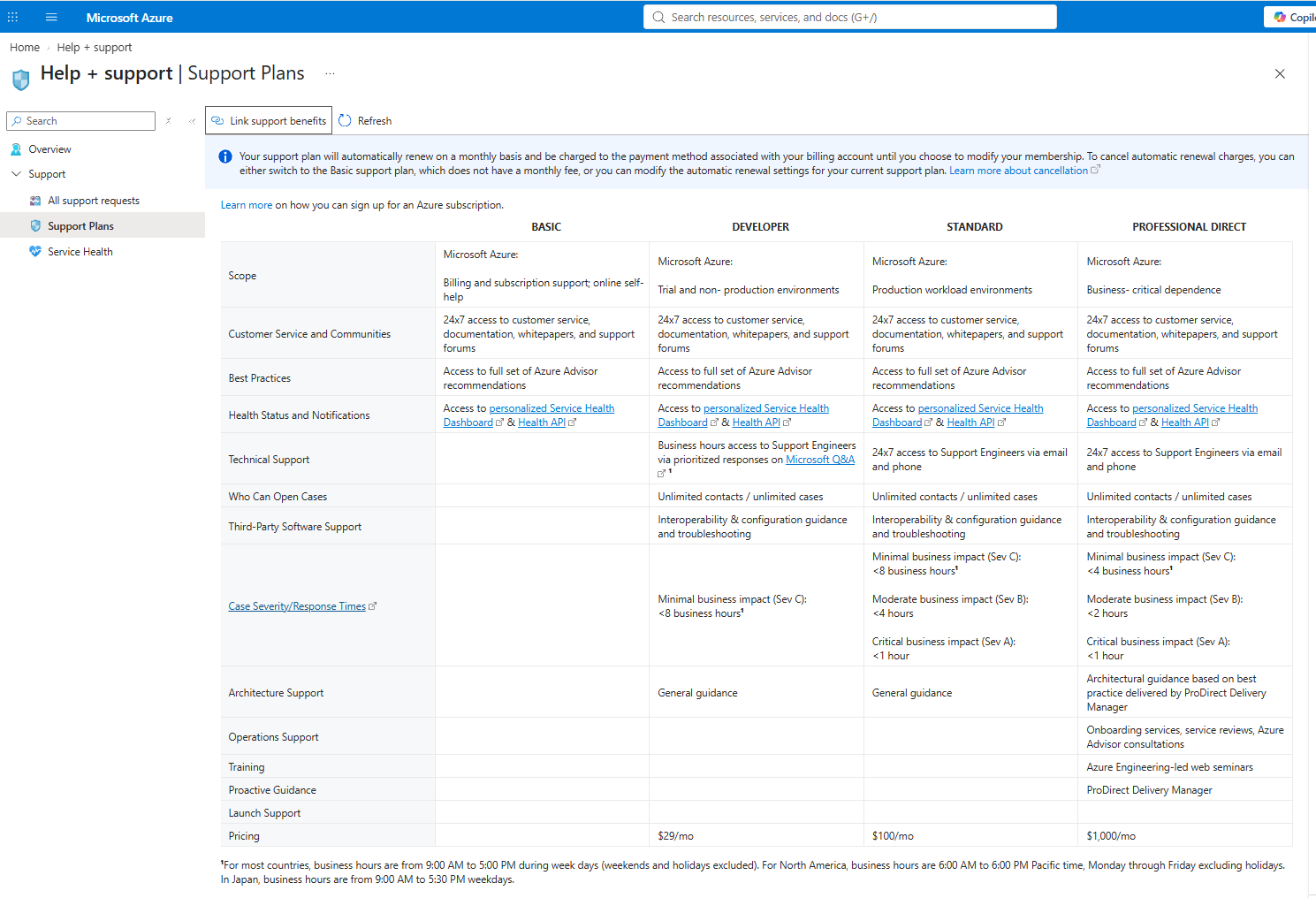Open All support requests in sidebar

click(x=94, y=201)
